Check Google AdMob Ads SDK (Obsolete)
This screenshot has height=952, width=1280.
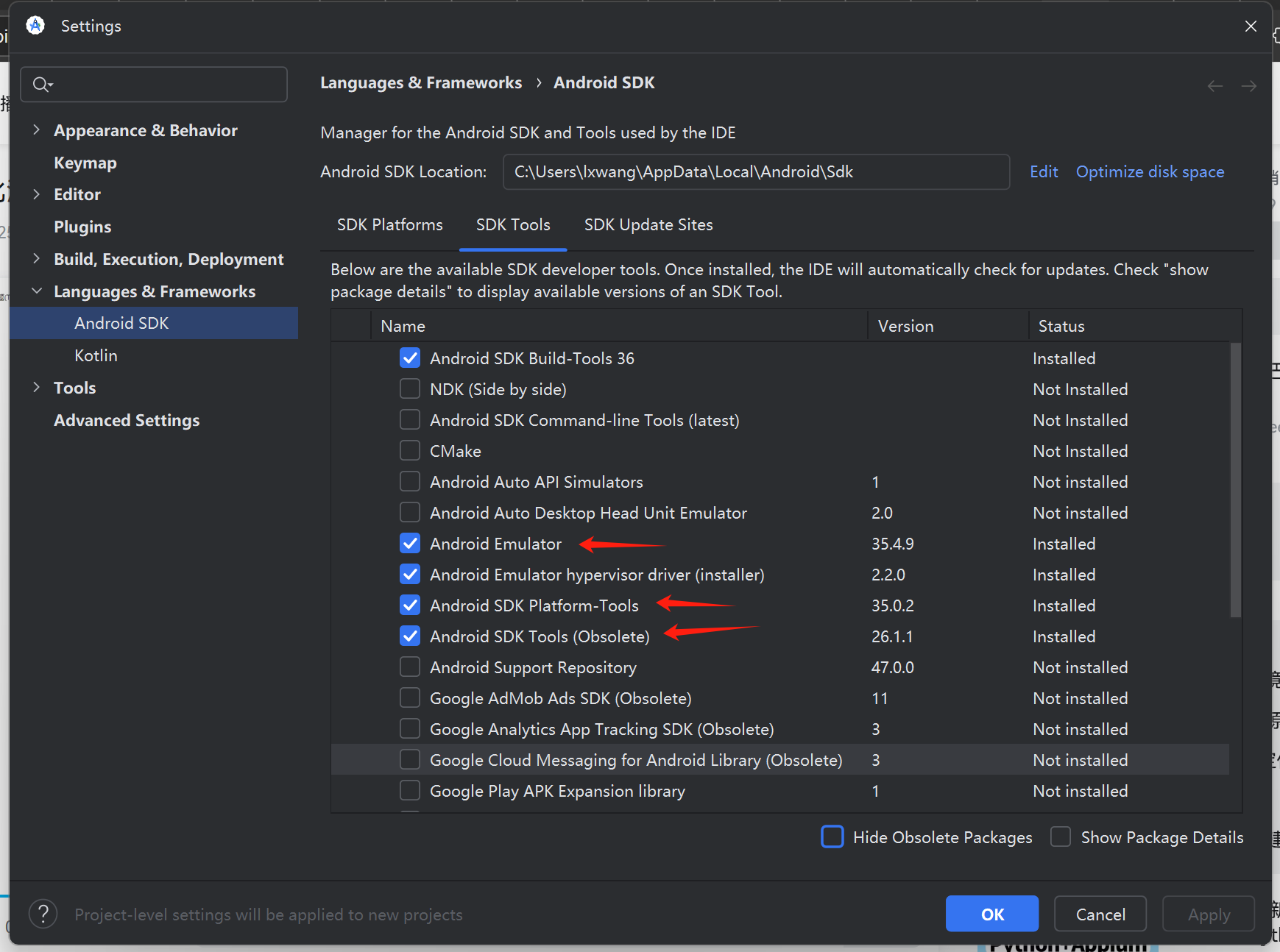point(410,698)
